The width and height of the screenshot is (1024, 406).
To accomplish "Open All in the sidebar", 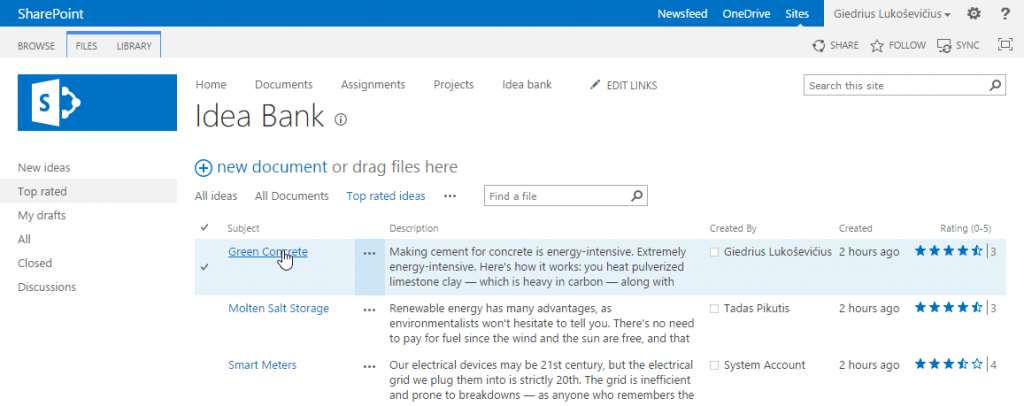I will click(24, 240).
